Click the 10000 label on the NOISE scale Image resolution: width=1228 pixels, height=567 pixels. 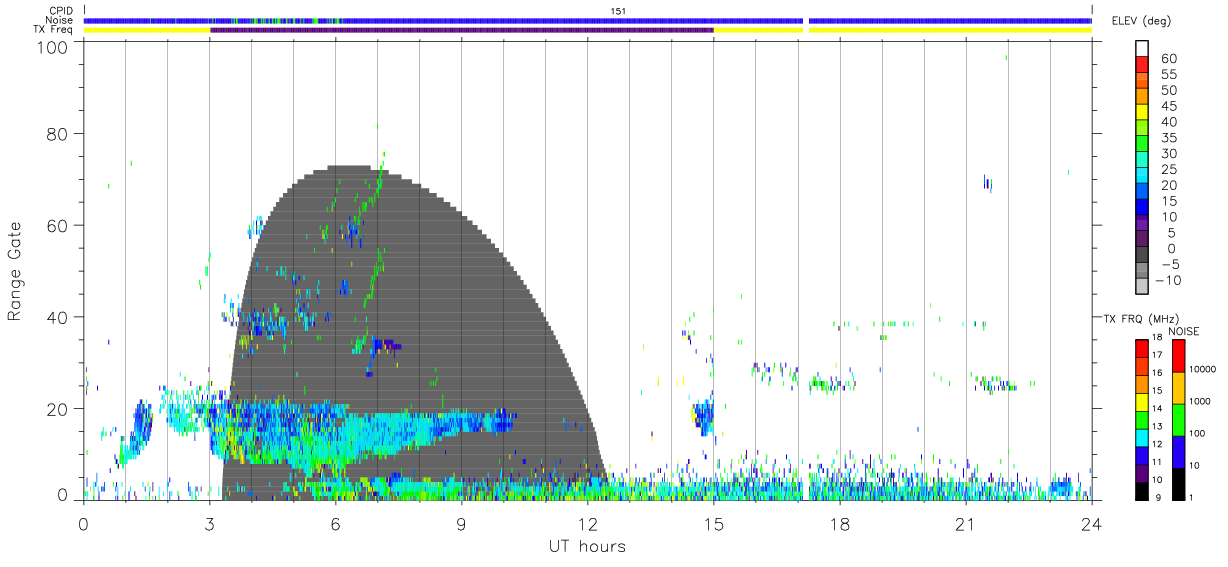[x=1203, y=370]
